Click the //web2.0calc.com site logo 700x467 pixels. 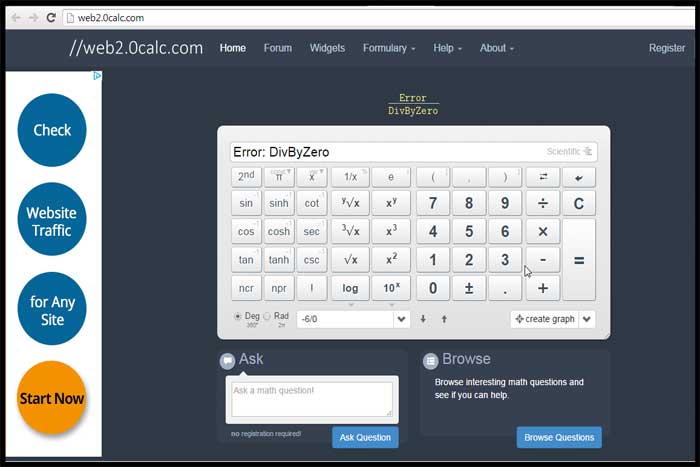point(136,47)
